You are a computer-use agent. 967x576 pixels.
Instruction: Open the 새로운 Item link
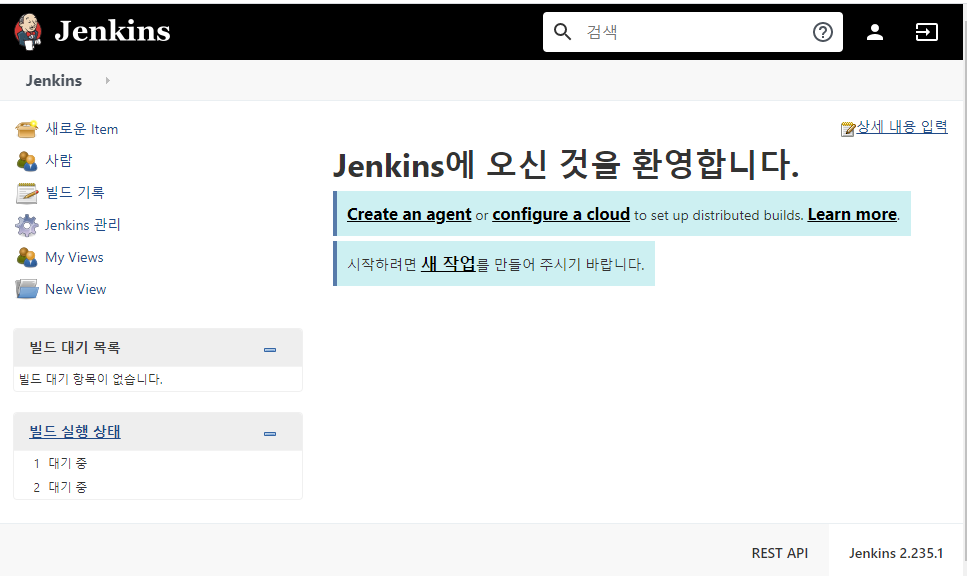pos(81,129)
